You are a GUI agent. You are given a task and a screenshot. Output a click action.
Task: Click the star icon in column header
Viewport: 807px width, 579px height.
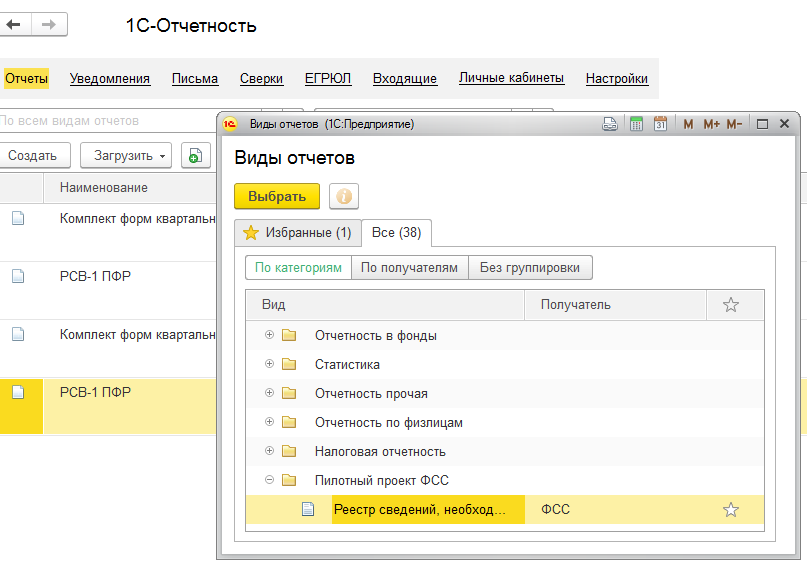731,305
